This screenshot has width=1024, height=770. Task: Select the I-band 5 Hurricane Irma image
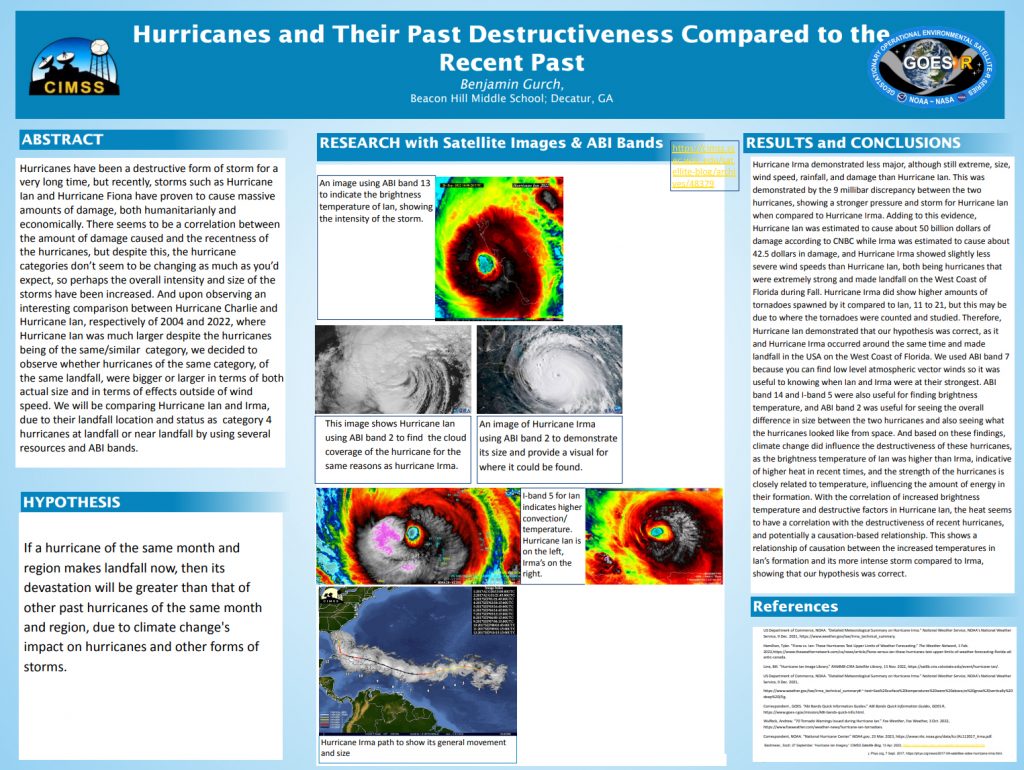pos(653,536)
